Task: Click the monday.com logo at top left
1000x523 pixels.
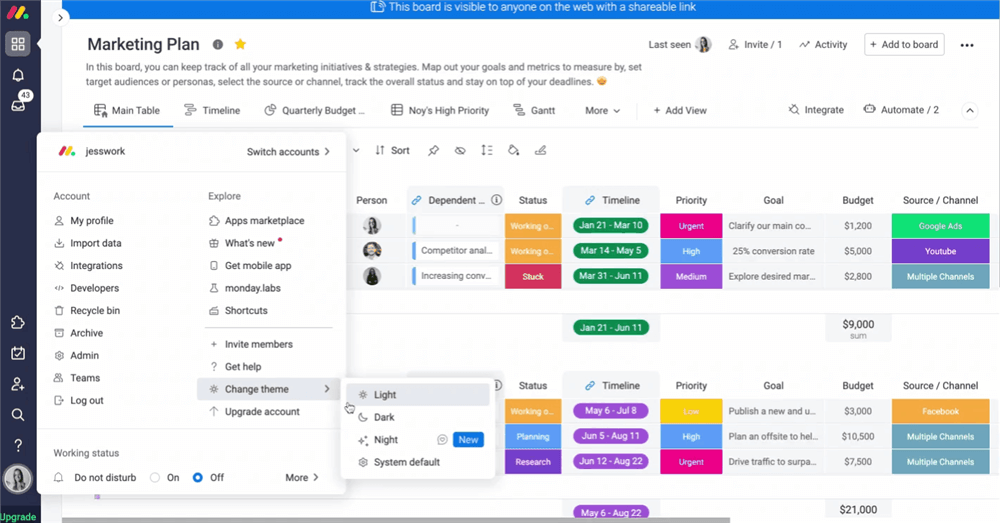Action: 18,12
